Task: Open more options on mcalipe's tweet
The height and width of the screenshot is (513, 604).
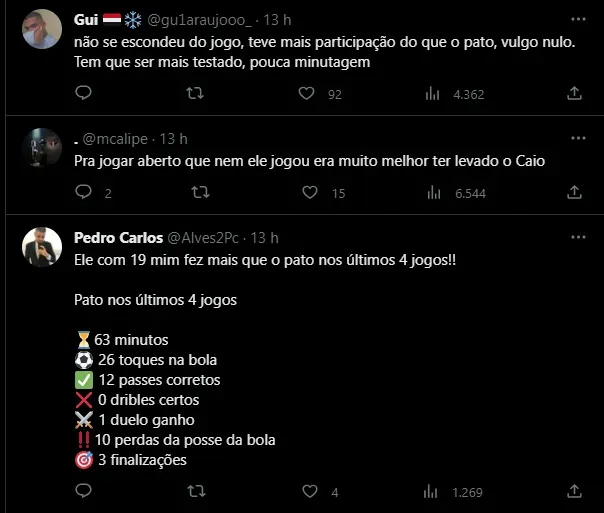Action: tap(577, 139)
